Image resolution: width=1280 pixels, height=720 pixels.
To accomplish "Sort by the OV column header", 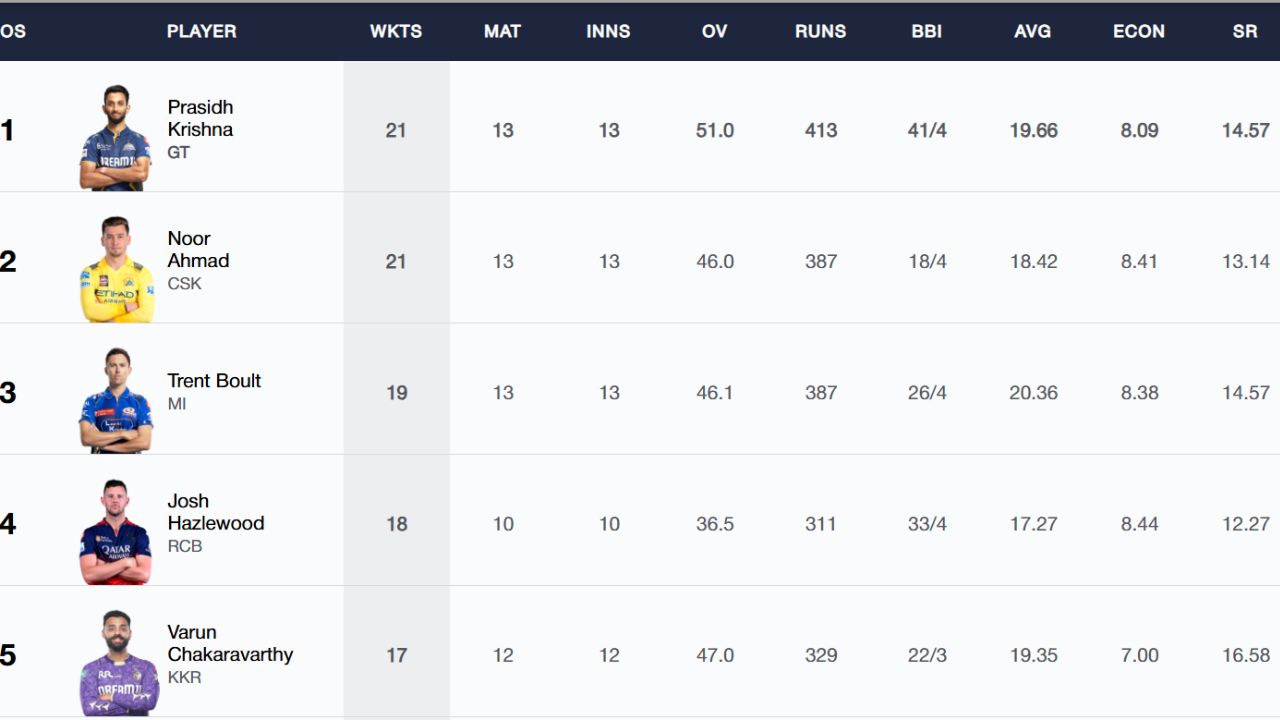I will coord(714,31).
